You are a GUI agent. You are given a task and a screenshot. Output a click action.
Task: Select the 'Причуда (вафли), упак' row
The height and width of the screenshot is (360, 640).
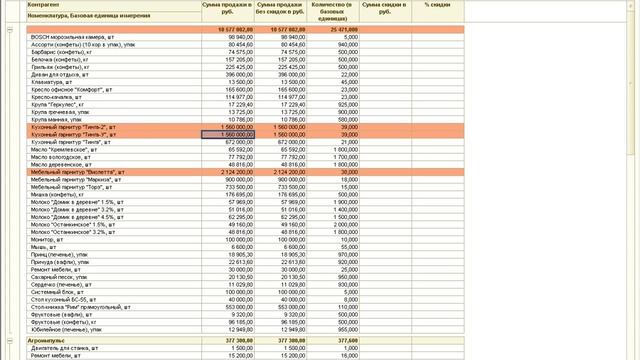(x=245, y=262)
